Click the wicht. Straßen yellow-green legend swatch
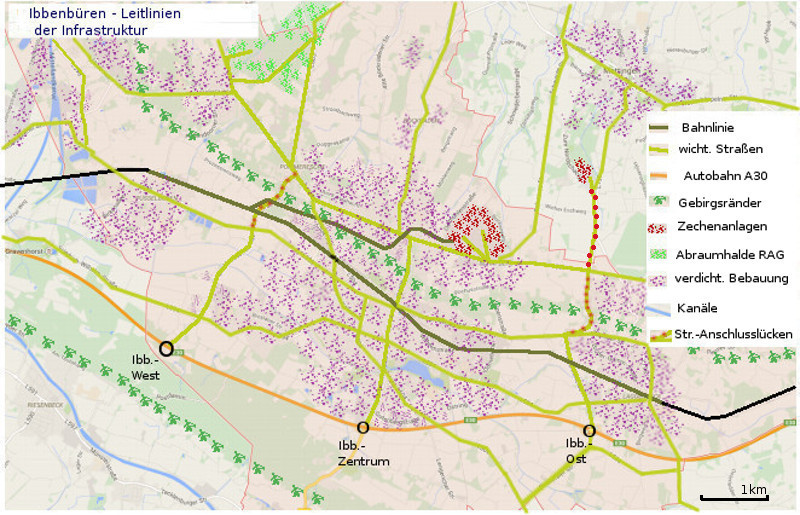Image resolution: width=800 pixels, height=515 pixels. click(x=660, y=150)
